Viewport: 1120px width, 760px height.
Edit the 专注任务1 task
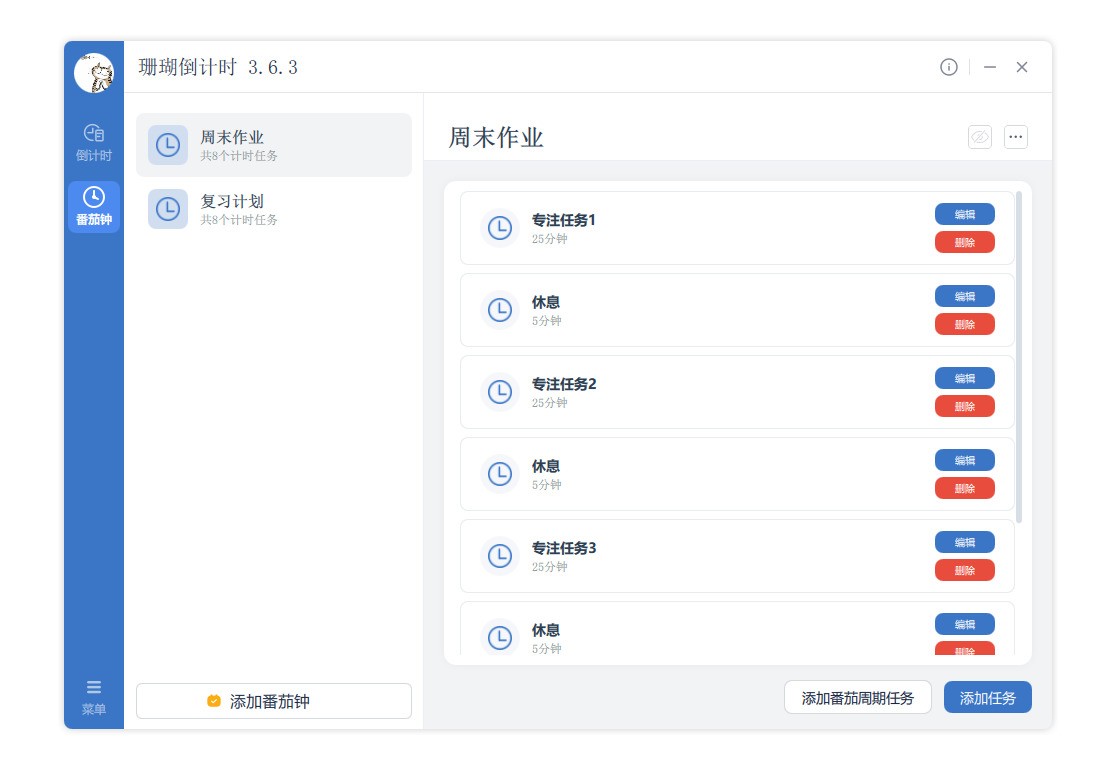(x=964, y=214)
